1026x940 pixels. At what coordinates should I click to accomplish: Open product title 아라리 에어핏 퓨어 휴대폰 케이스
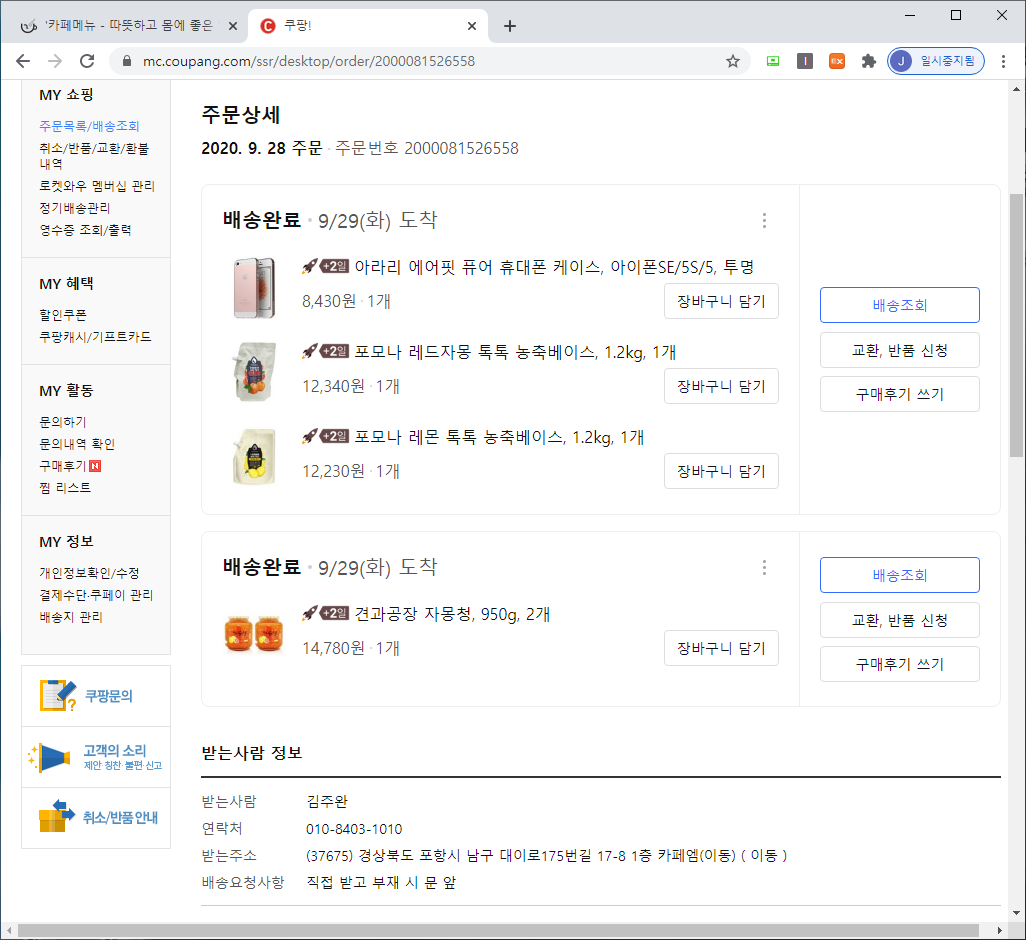pyautogui.click(x=554, y=267)
